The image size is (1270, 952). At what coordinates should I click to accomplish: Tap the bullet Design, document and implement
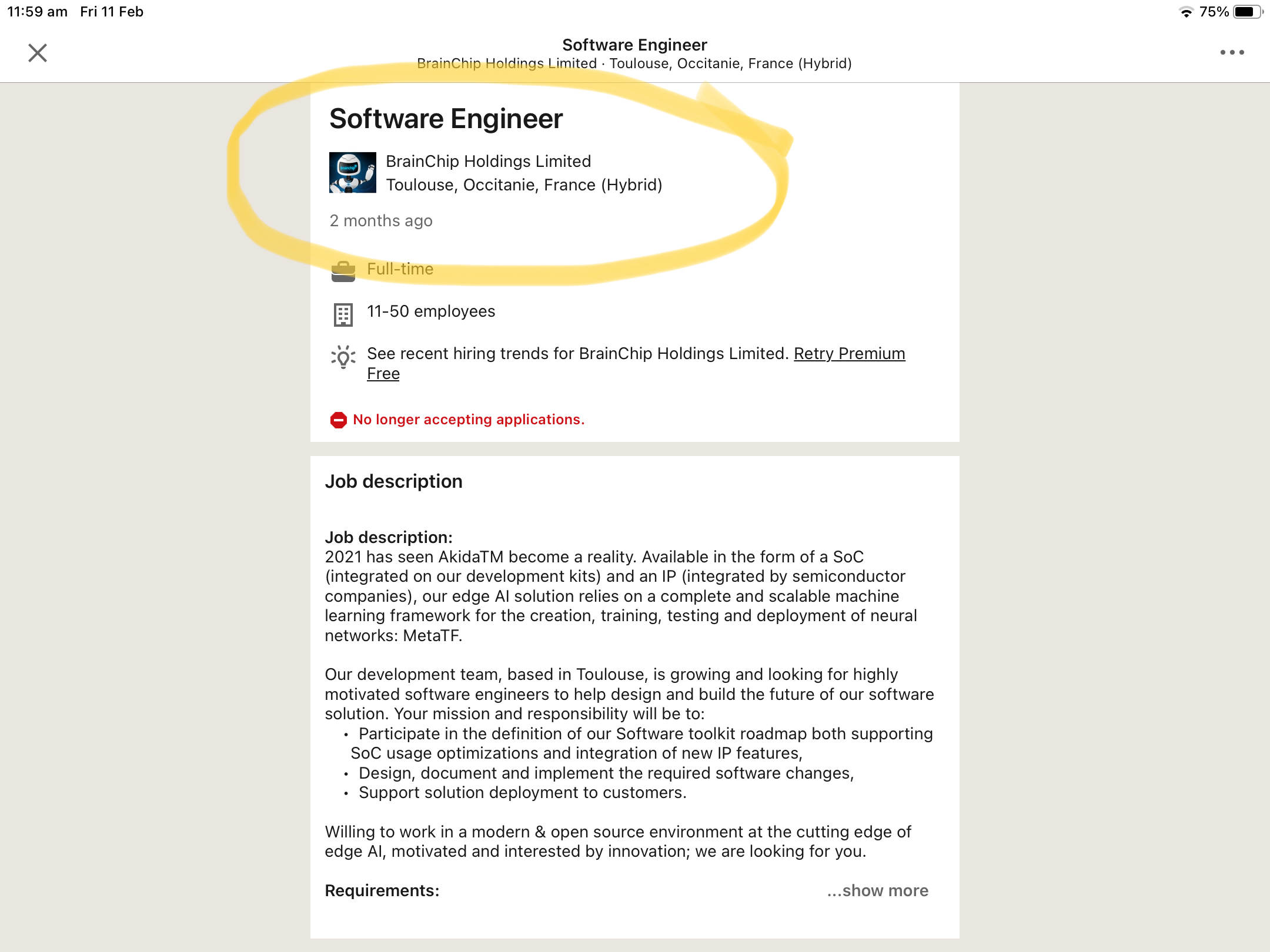pos(606,773)
